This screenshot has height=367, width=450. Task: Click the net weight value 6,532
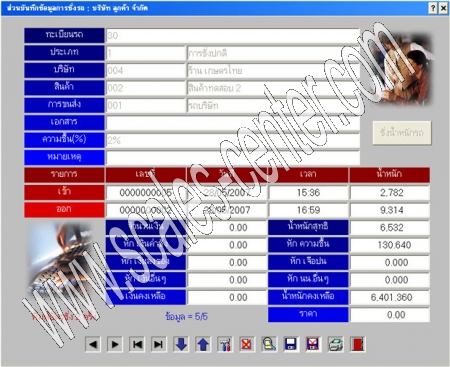point(390,227)
